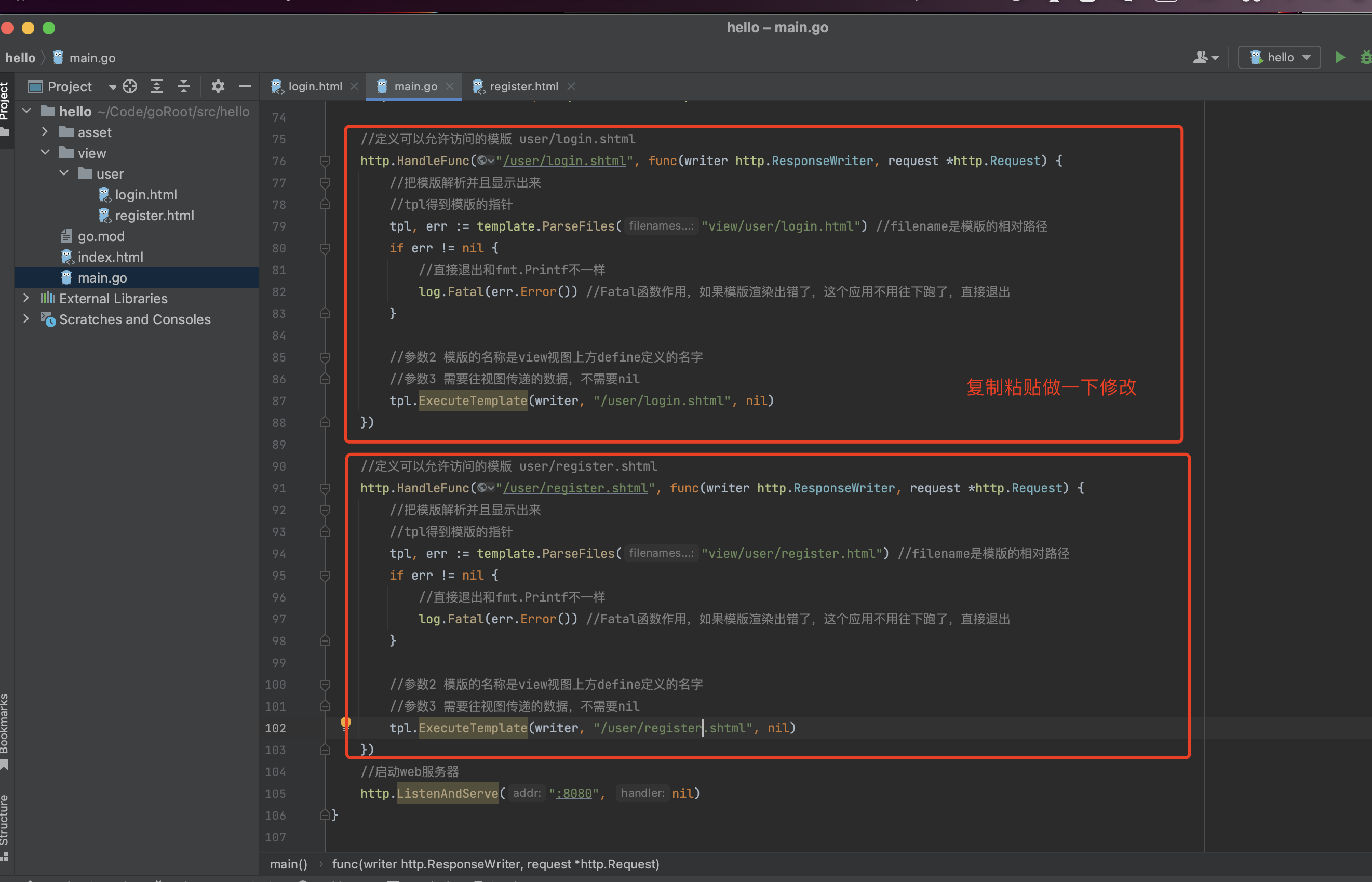1372x882 pixels.
Task: Collapse the view folder
Action: point(45,152)
